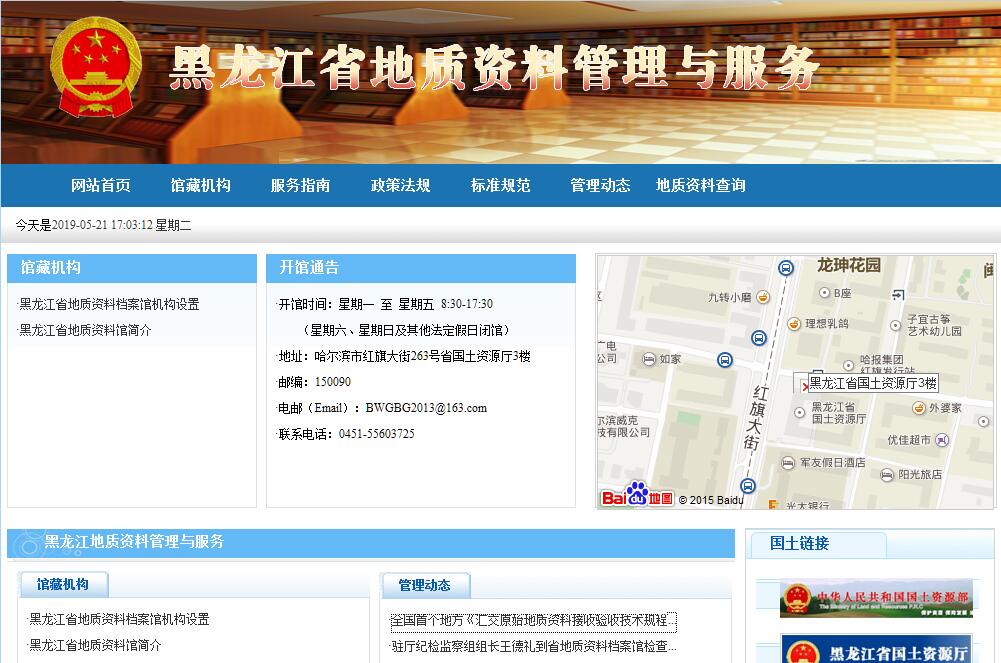Click the opening hours 8:30-17:30 line
The width and height of the screenshot is (1001, 663).
(386, 304)
